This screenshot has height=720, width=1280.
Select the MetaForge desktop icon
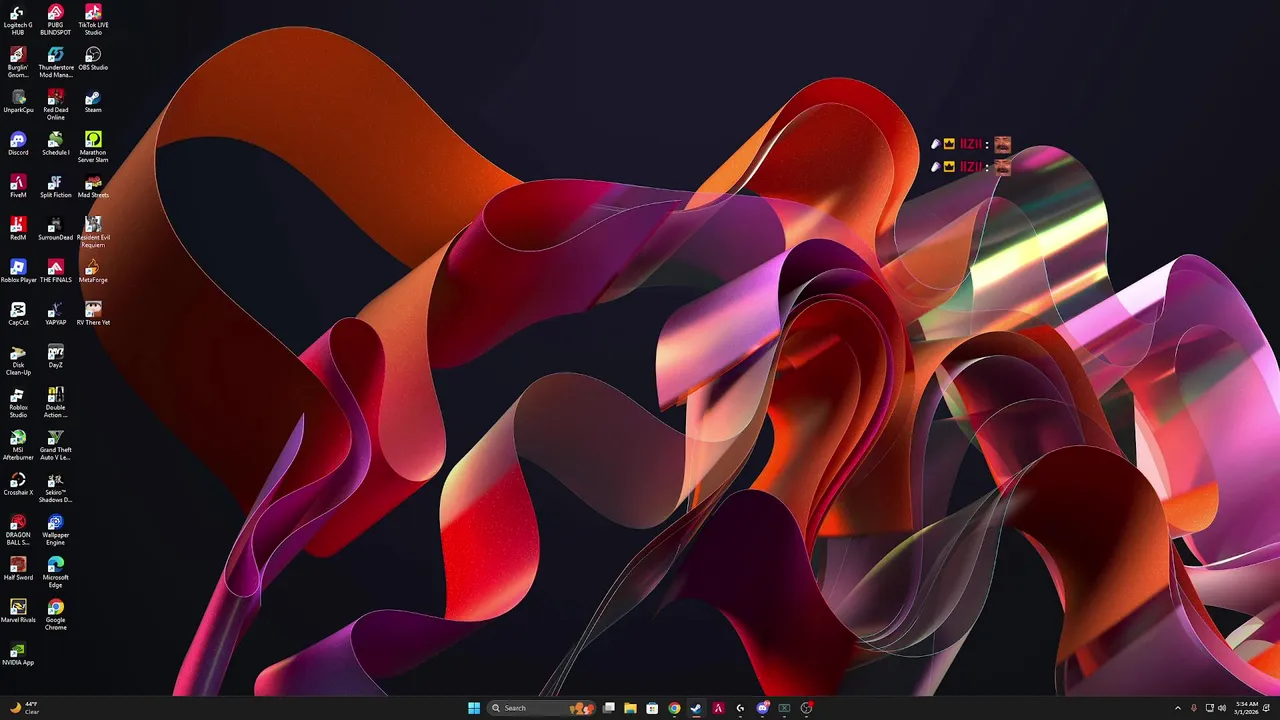click(x=93, y=272)
